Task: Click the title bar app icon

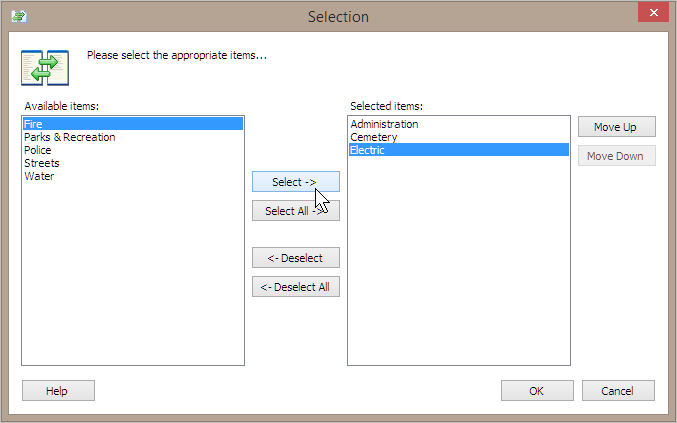Action: [x=19, y=16]
